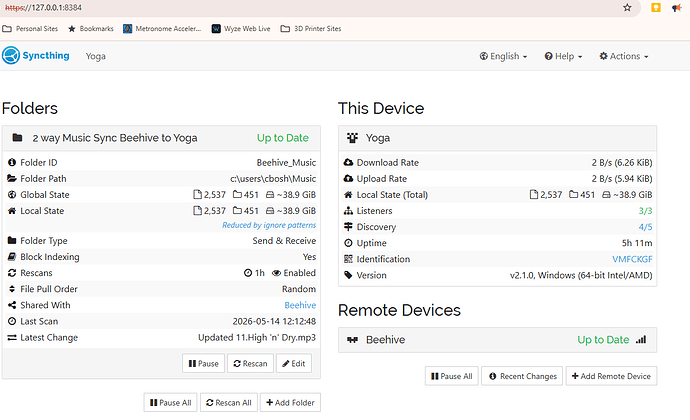Click the Beehive connection signal bars icon
The height and width of the screenshot is (420, 690).
click(x=641, y=339)
